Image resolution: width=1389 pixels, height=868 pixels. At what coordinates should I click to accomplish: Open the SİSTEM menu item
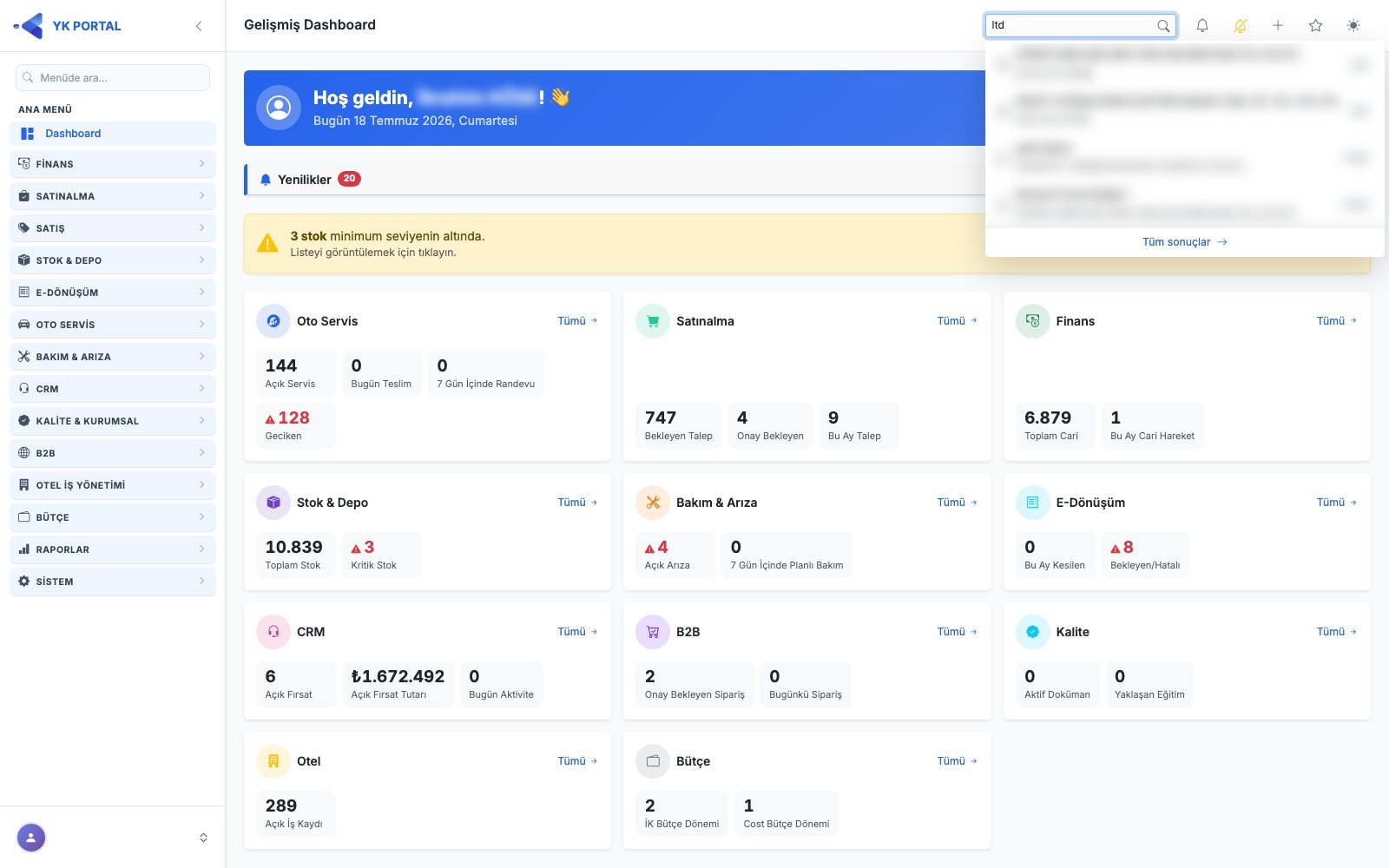[x=113, y=582]
